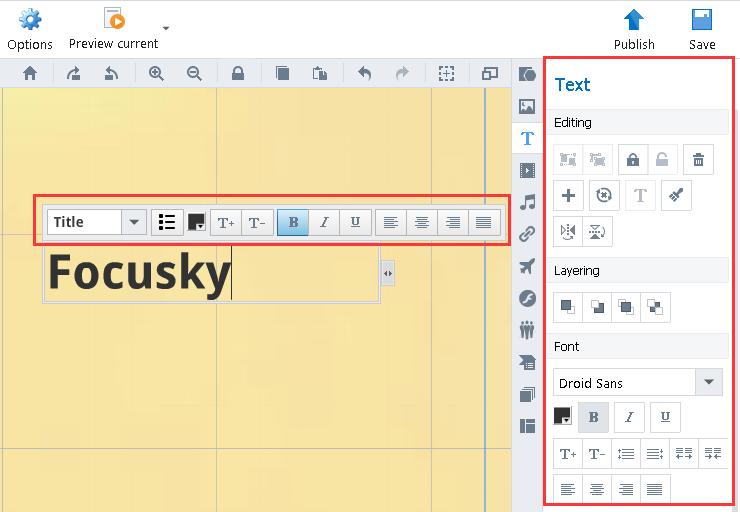Viewport: 740px width, 512px height.
Task: Open font color swatch in Text panel
Action: (x=563, y=417)
